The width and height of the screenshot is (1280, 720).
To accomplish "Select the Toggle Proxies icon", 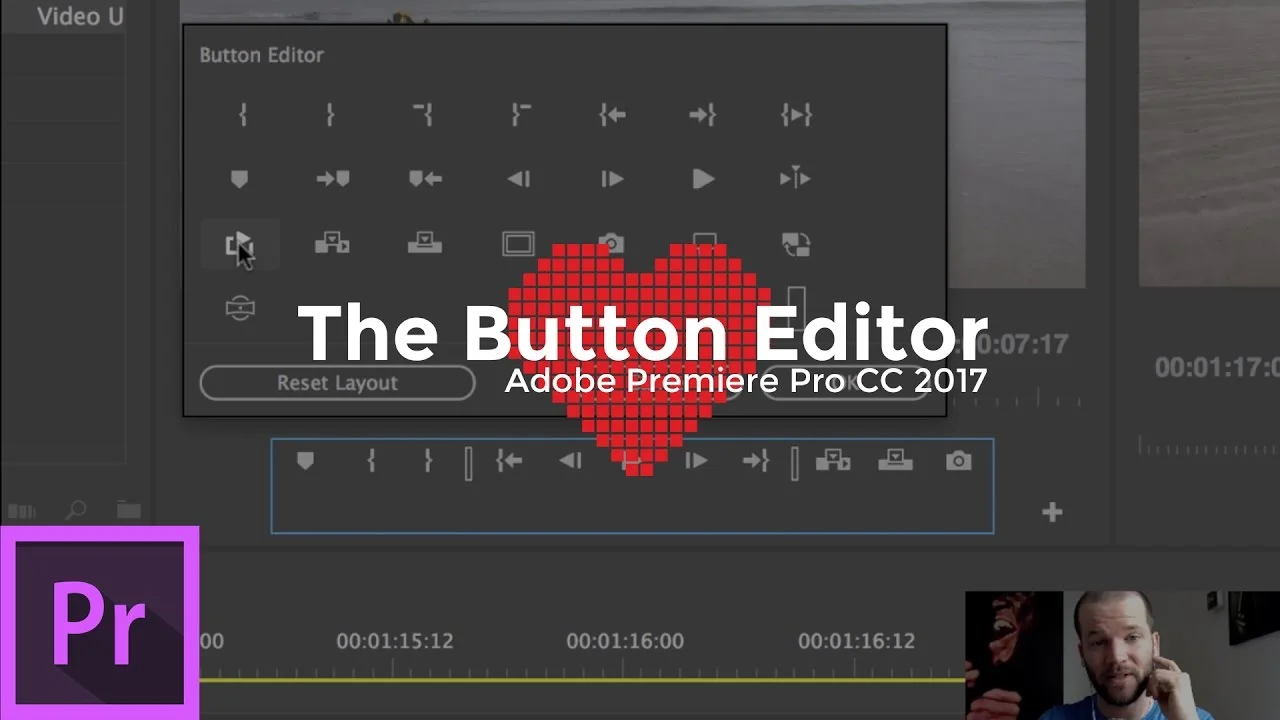I will [x=796, y=243].
